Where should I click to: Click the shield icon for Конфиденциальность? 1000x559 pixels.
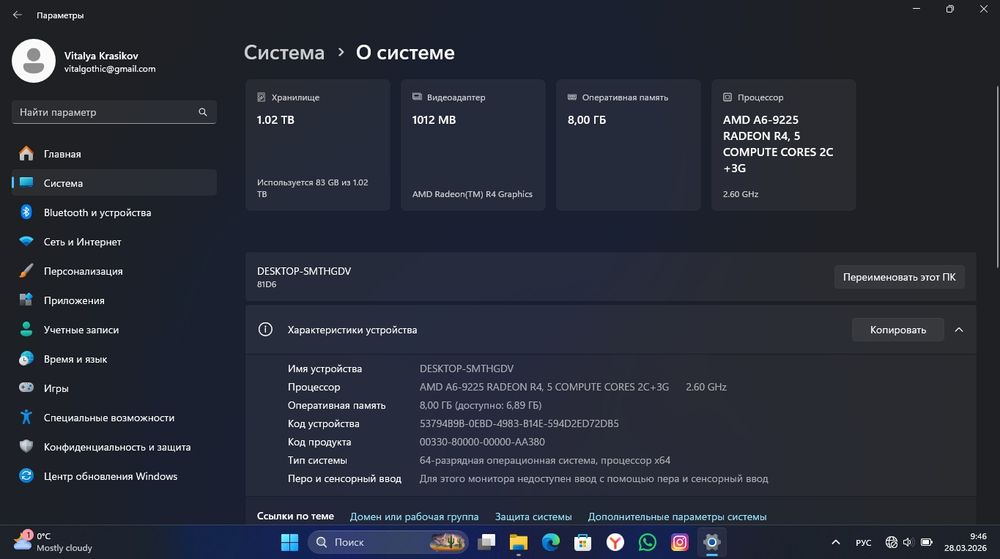pyautogui.click(x=26, y=447)
